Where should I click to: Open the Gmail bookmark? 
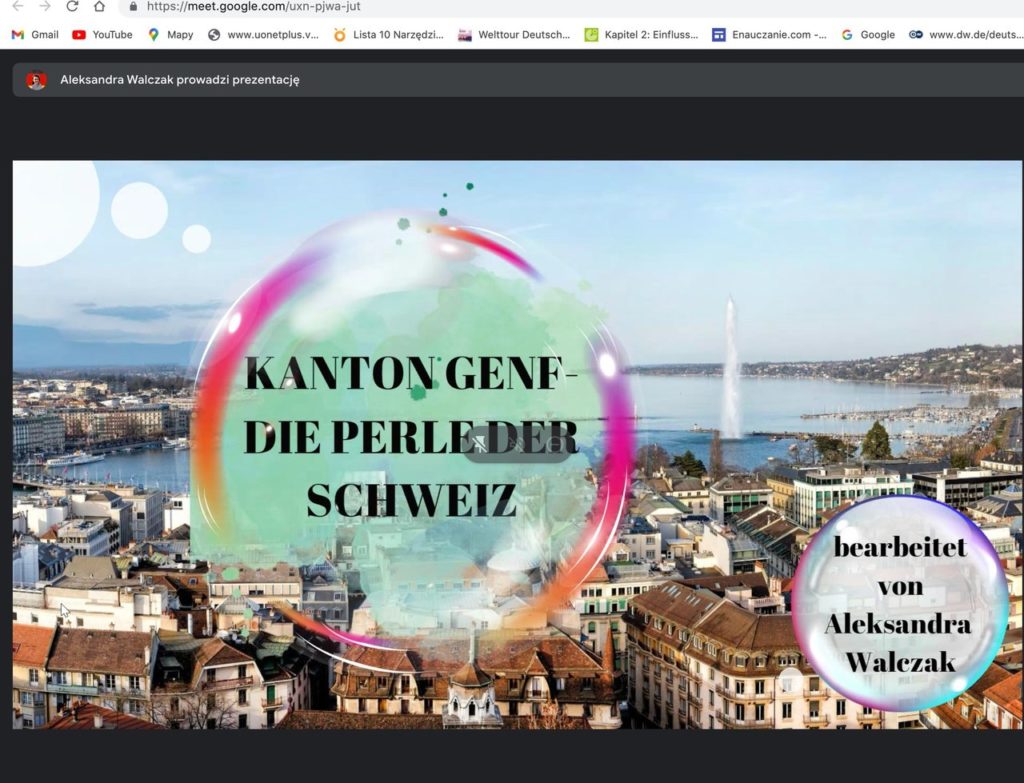35,34
